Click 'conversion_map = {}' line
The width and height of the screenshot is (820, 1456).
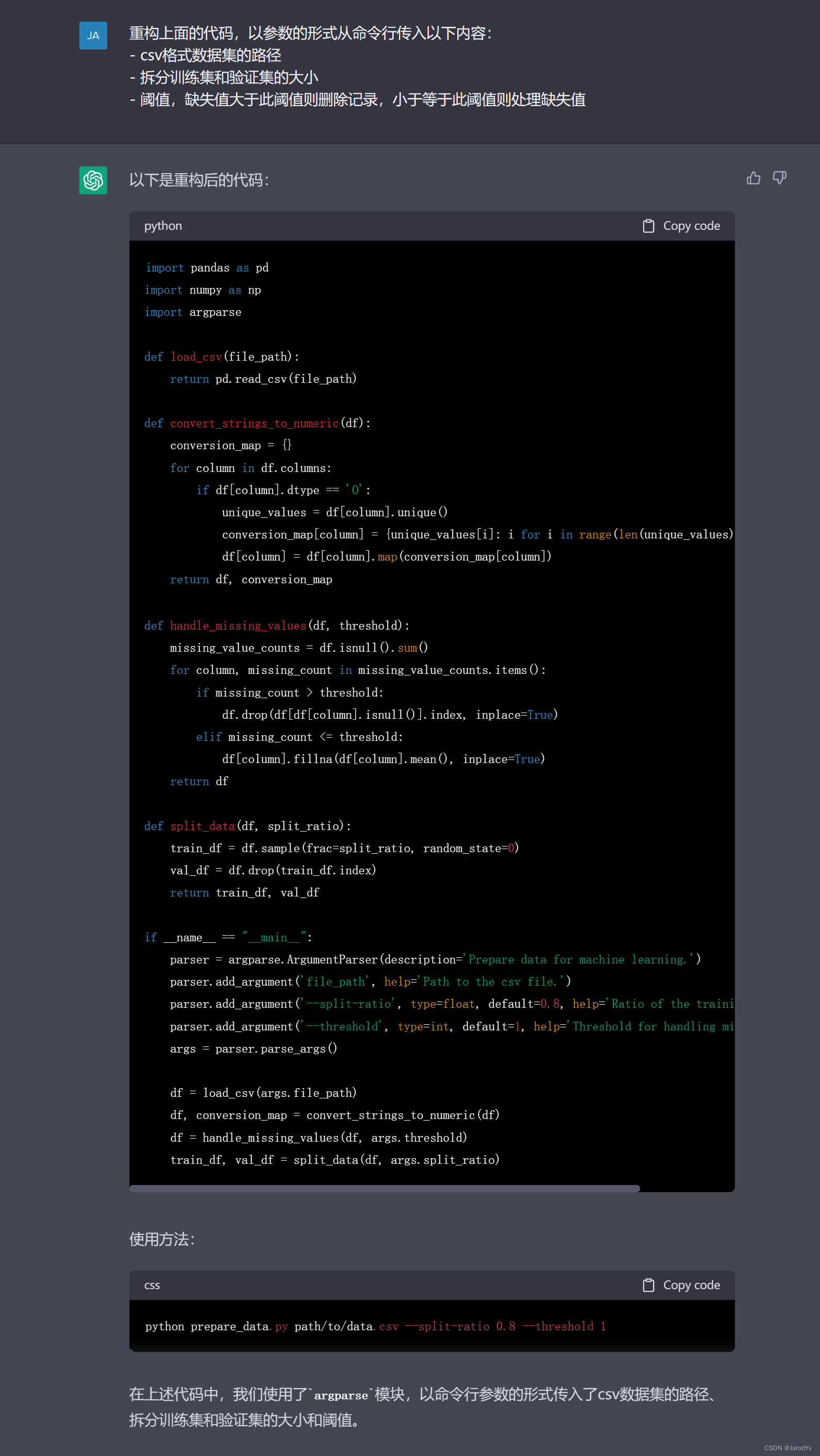tap(231, 445)
